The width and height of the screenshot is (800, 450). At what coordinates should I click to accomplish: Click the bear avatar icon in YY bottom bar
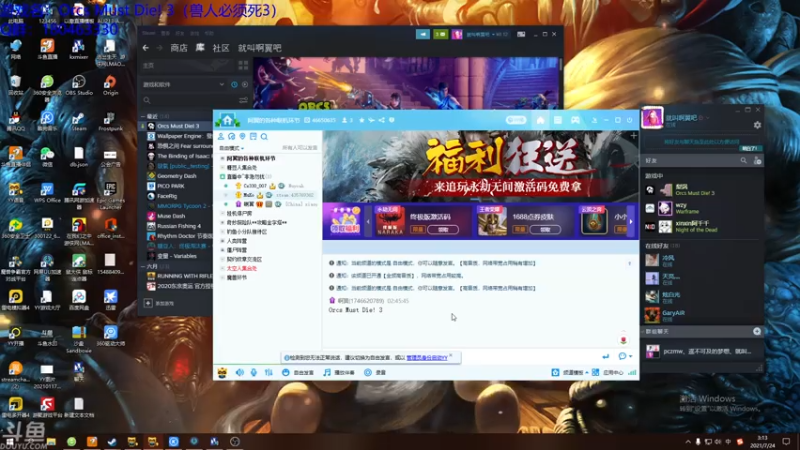click(x=222, y=372)
